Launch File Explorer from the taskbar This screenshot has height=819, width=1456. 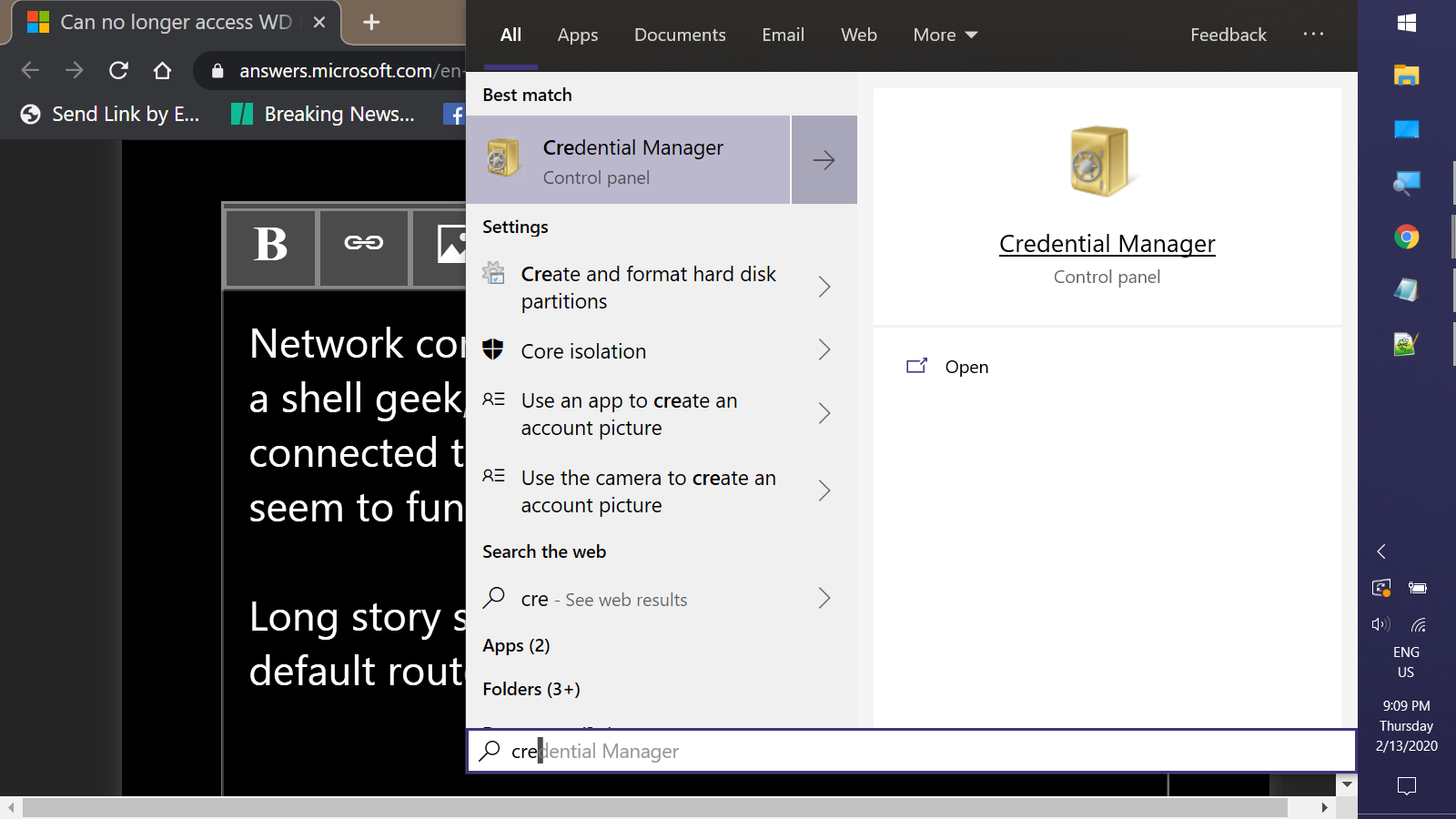click(x=1406, y=76)
